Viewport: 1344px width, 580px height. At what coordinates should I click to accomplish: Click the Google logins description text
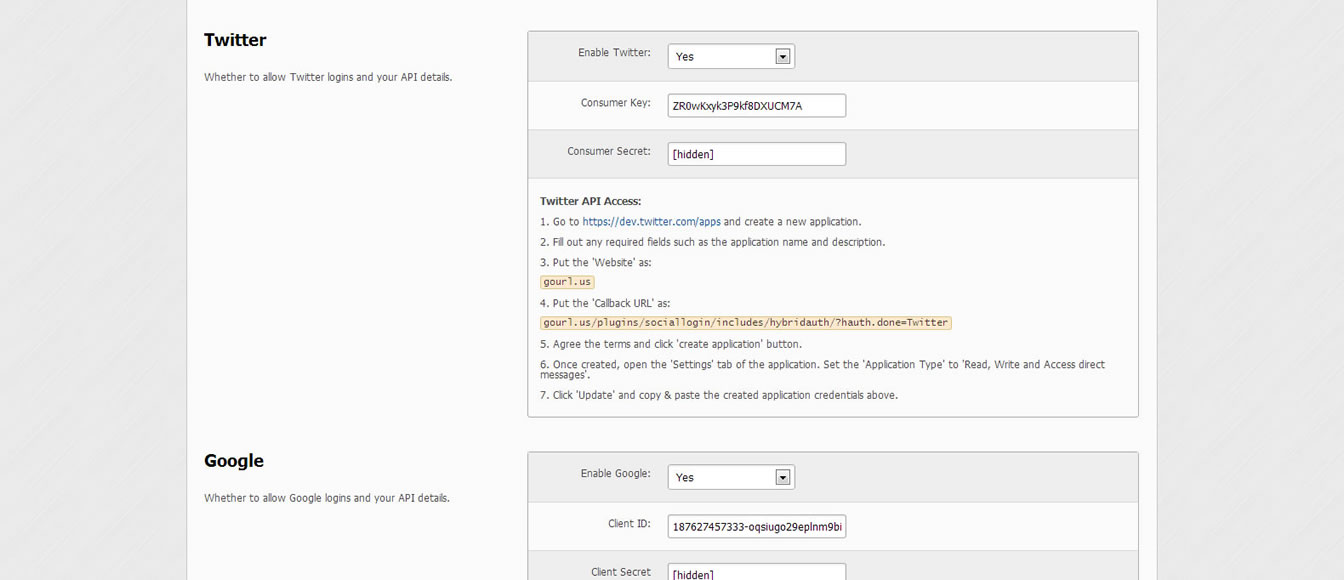(327, 498)
